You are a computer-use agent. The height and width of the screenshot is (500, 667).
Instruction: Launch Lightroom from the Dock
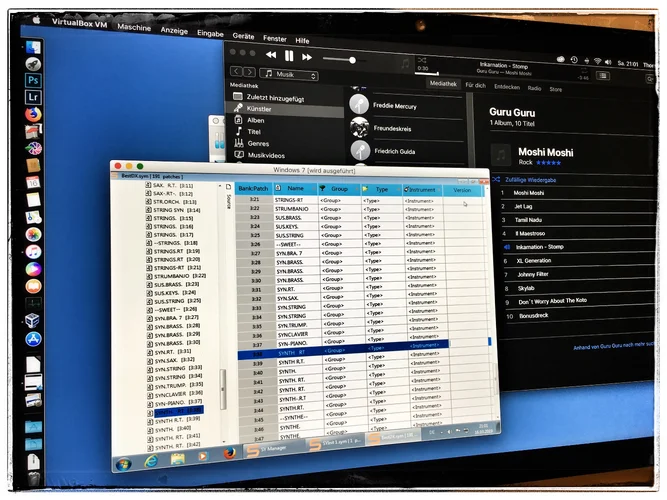tap(33, 97)
